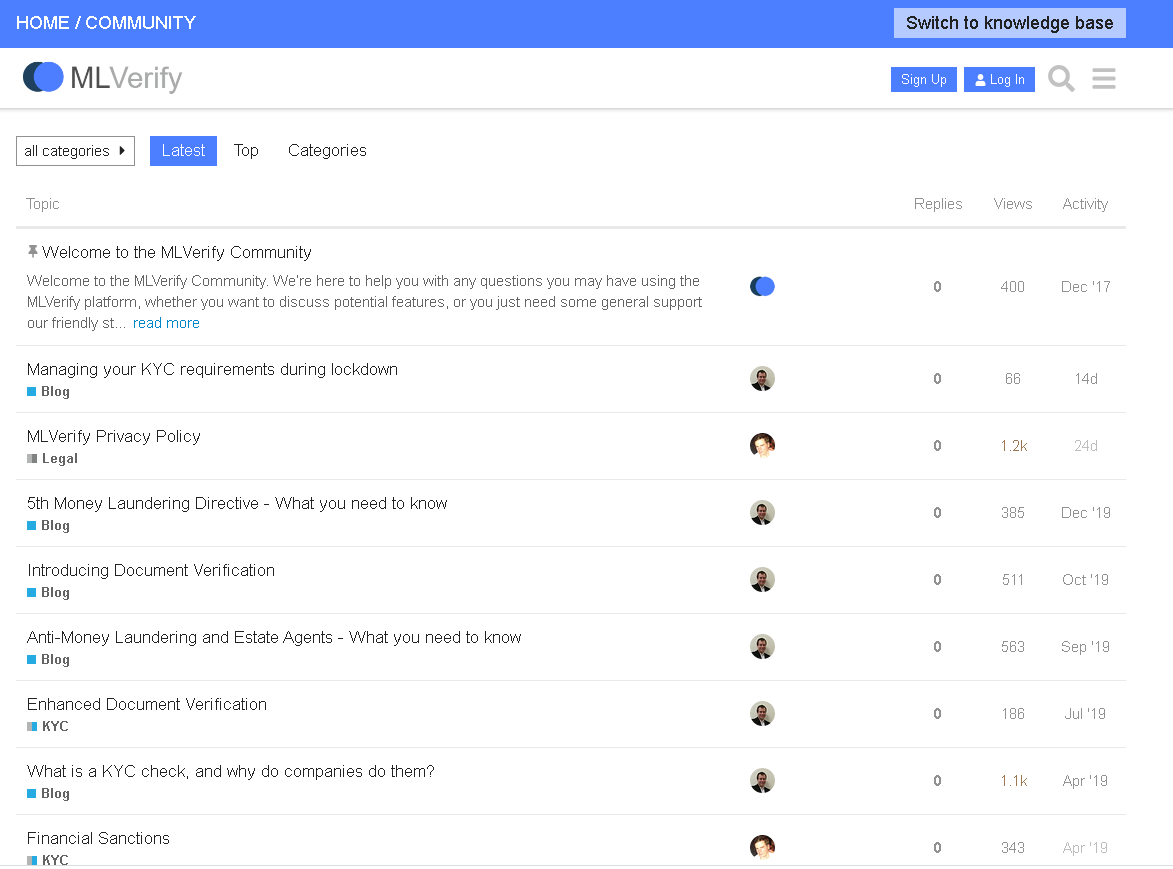The width and height of the screenshot is (1173, 869).
Task: Click the Legal category tag
Action: (59, 459)
